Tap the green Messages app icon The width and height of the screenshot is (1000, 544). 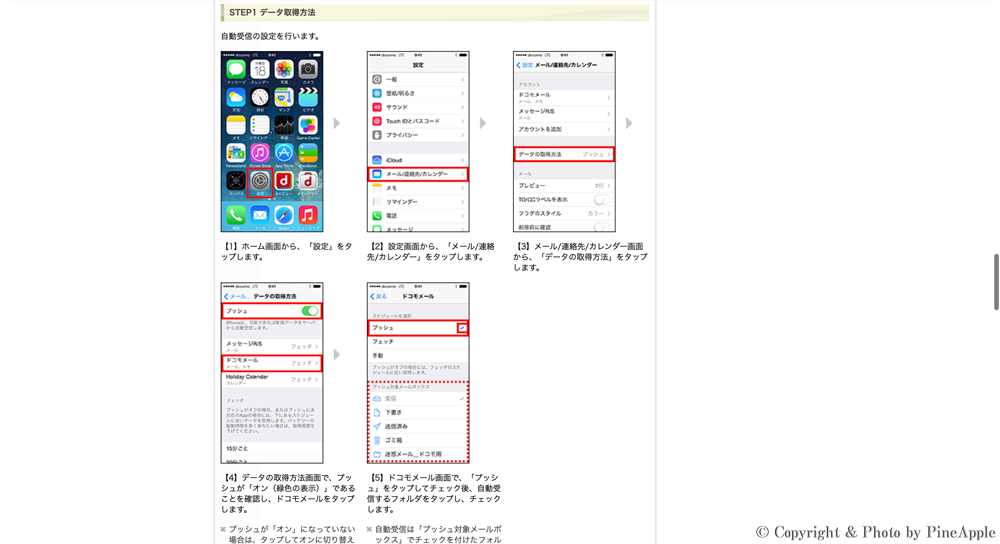(235, 69)
